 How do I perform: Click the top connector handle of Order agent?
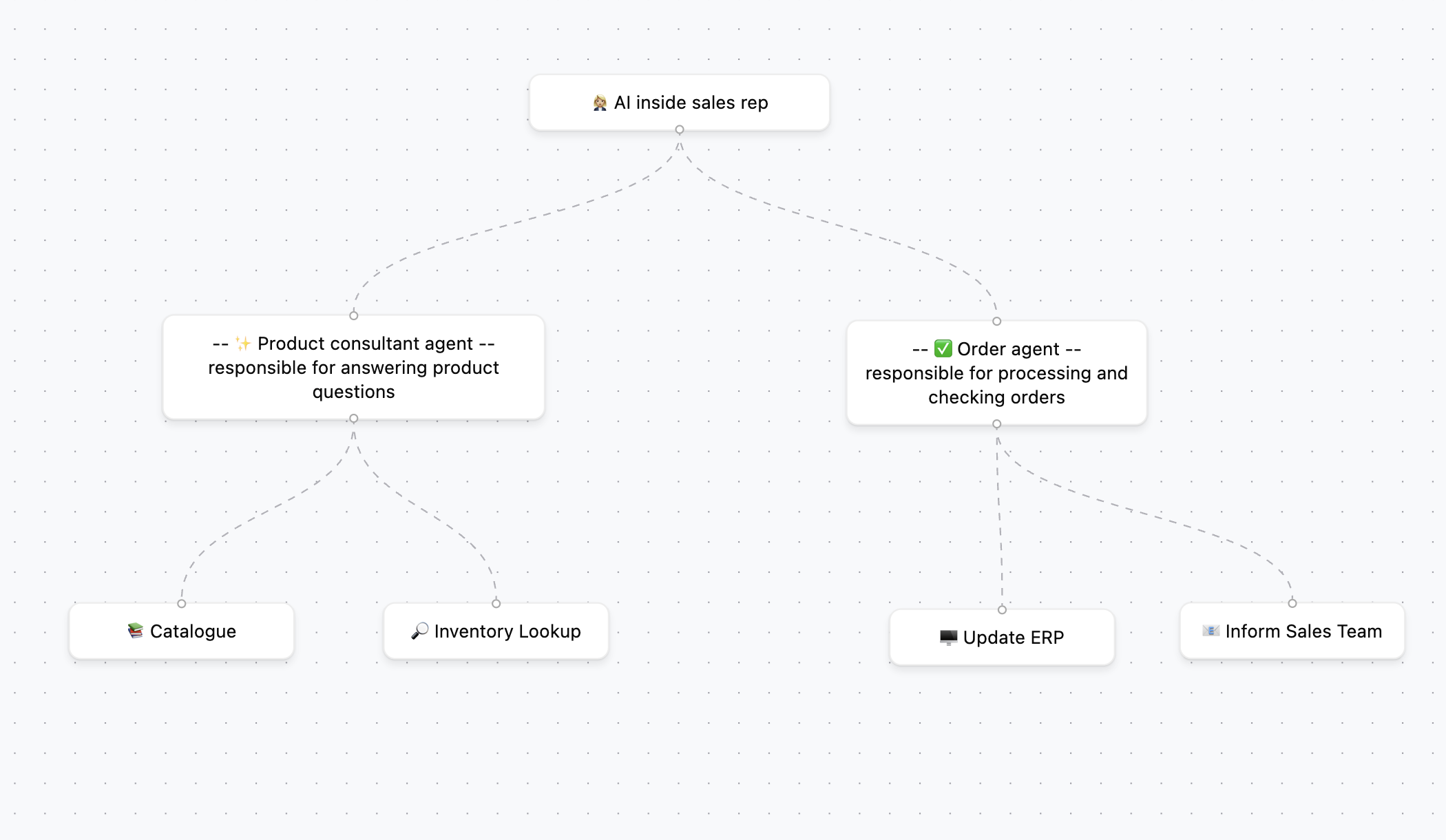pyautogui.click(x=996, y=322)
